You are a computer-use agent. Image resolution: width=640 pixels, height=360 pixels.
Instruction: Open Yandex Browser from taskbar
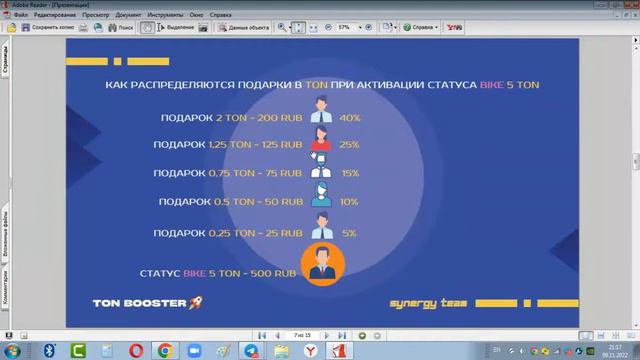pyautogui.click(x=310, y=351)
